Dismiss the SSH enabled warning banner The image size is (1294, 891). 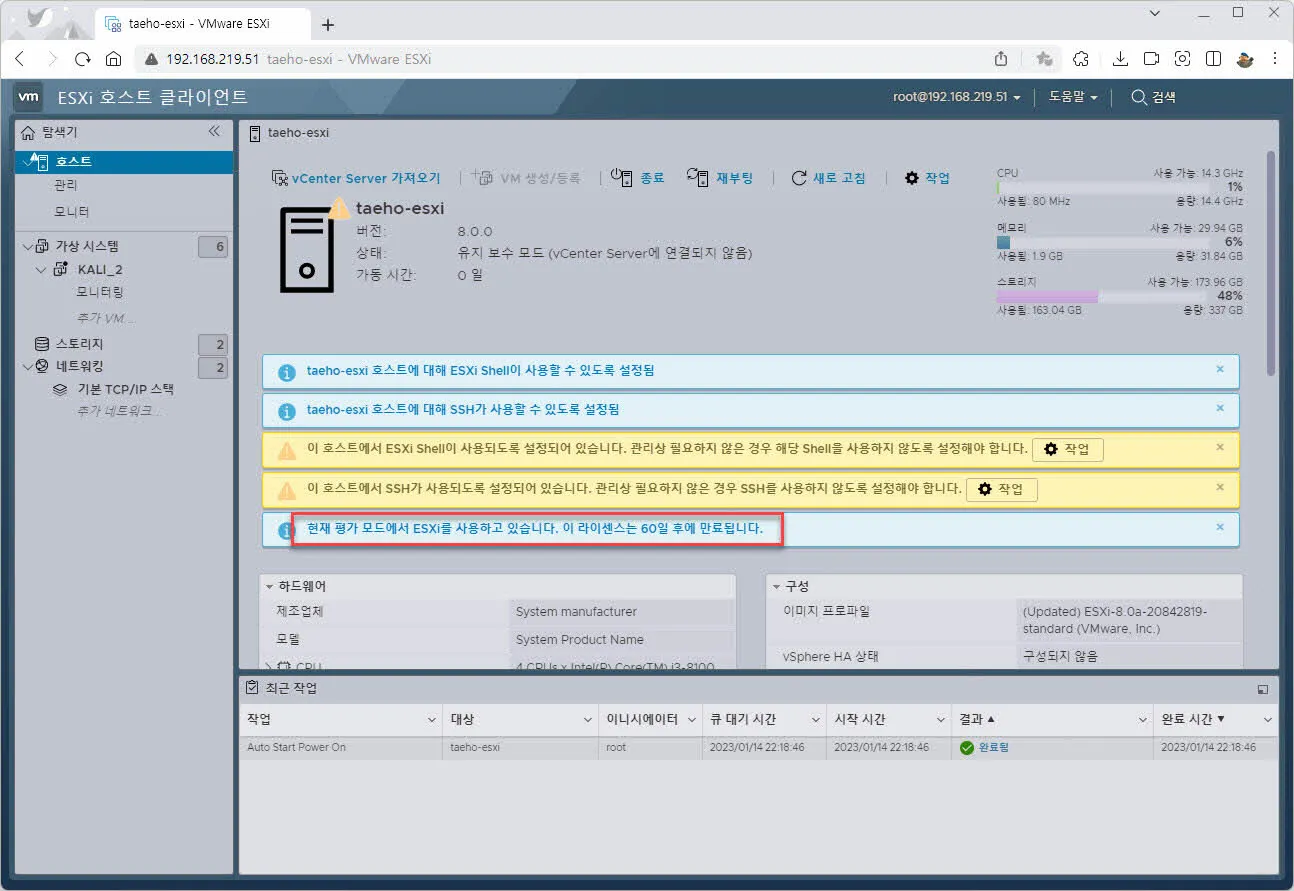point(1219,487)
